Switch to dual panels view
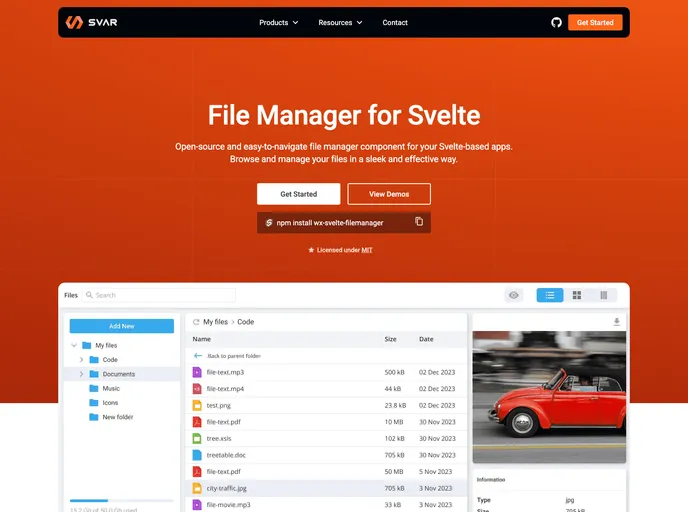The image size is (688, 512). pos(604,295)
